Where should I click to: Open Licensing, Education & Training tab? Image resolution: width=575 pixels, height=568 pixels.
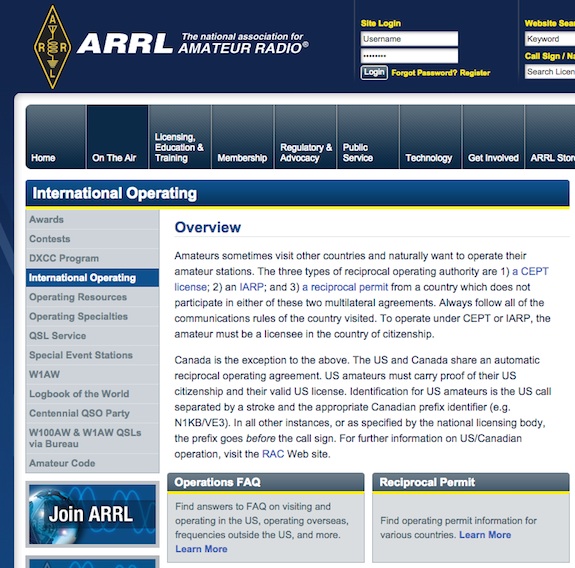180,137
